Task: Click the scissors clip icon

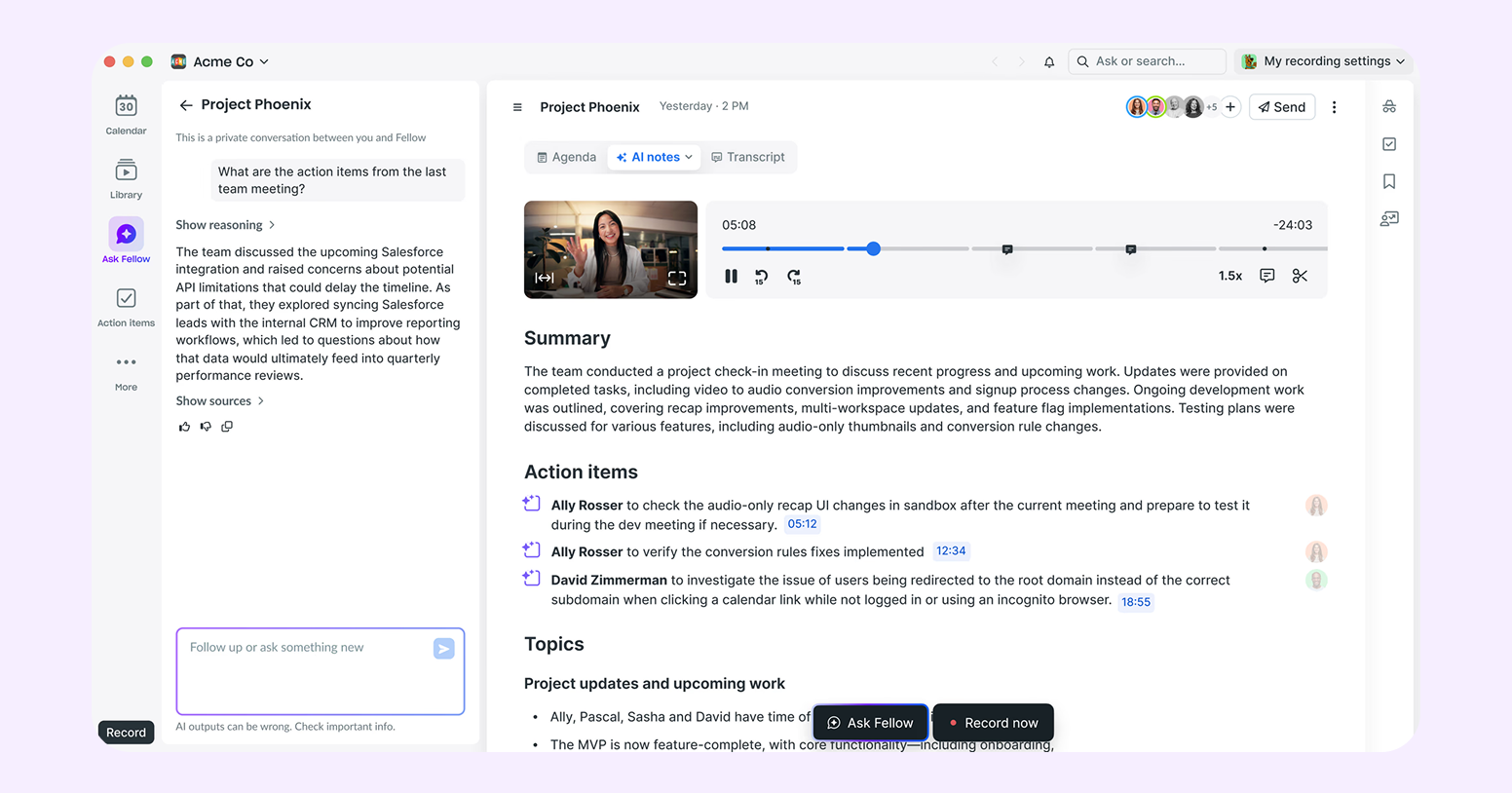Action: tap(1300, 277)
